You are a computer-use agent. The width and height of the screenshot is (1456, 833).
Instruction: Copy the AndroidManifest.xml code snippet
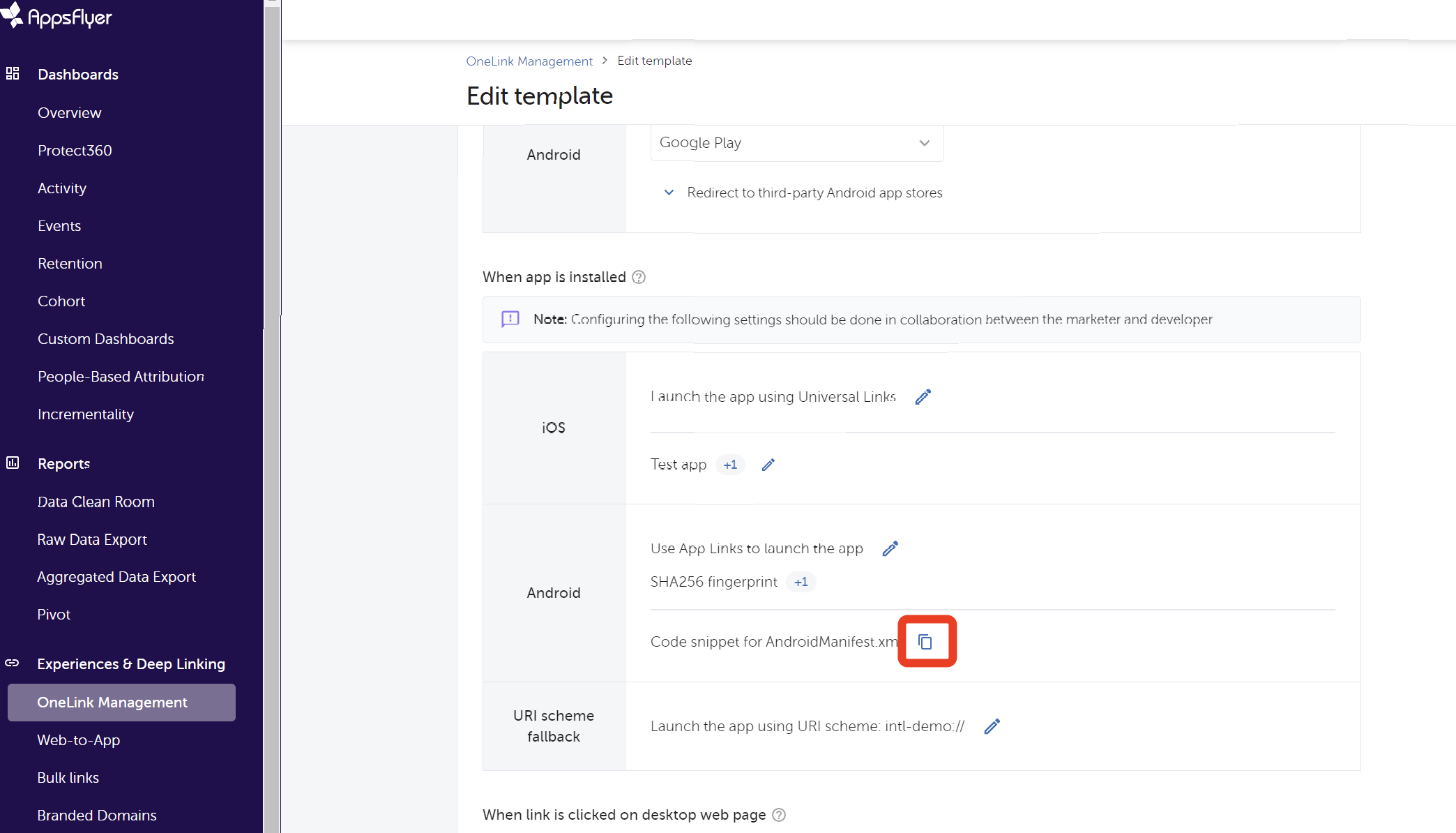point(925,641)
